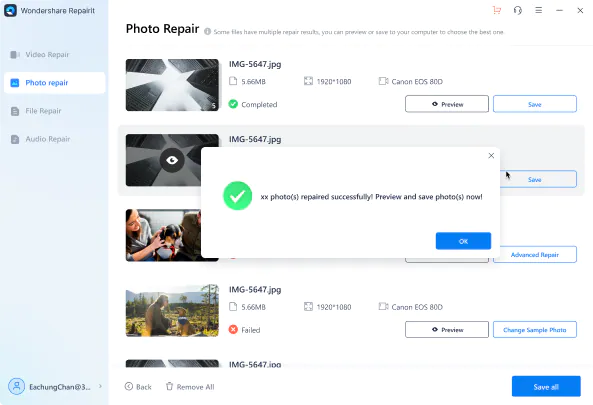Click the first row file size icon
Screen dimensions: 593x405
click(x=233, y=81)
